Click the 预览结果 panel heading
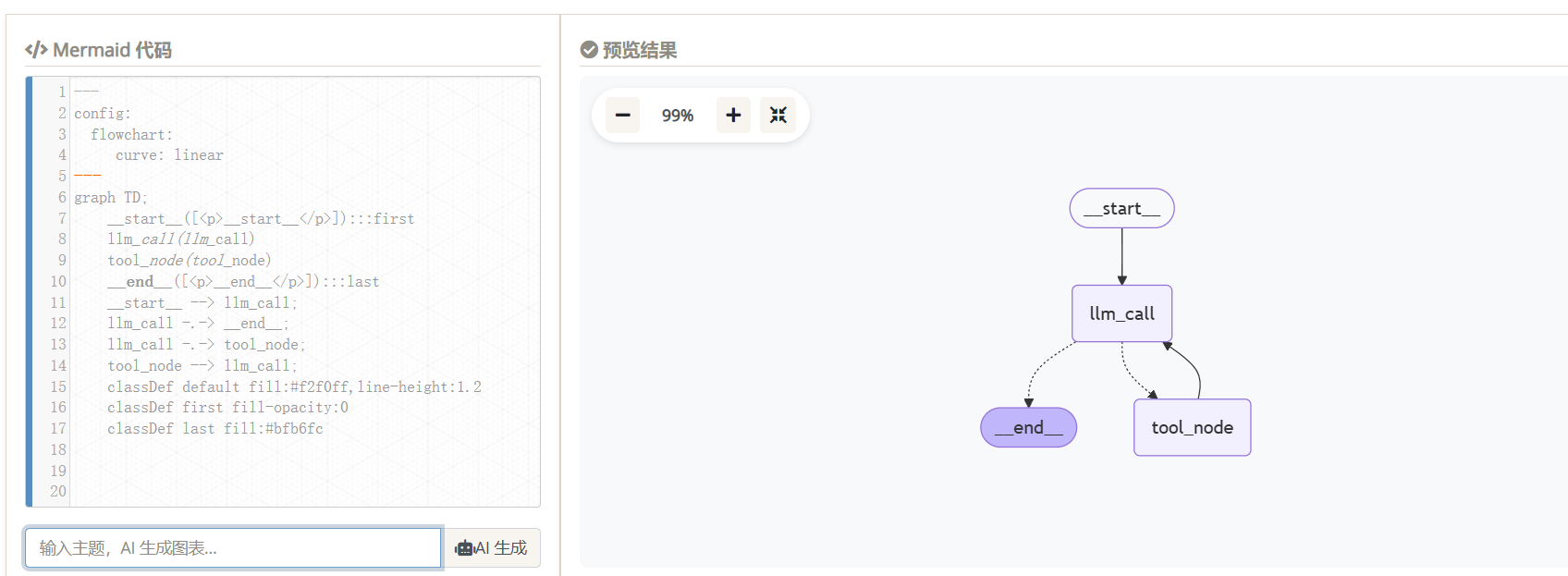This screenshot has width=1568, height=576. (640, 50)
